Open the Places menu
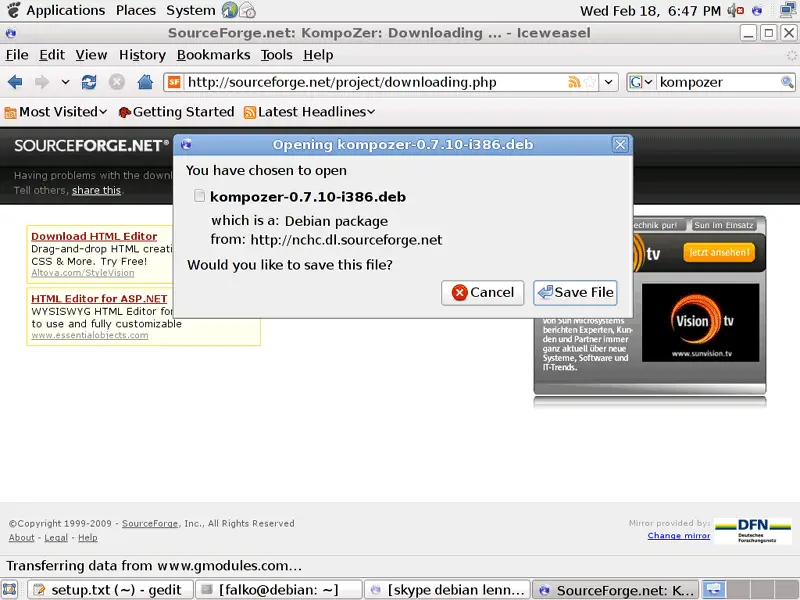 (x=136, y=10)
